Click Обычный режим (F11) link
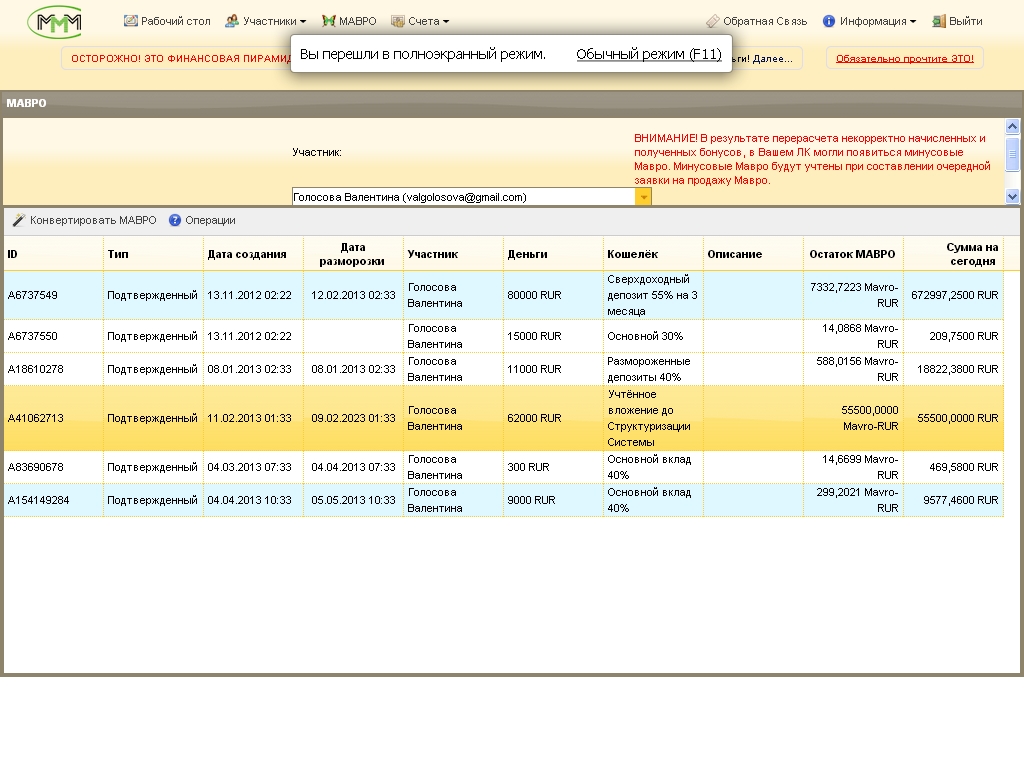The height and width of the screenshot is (768, 1024). point(648,54)
